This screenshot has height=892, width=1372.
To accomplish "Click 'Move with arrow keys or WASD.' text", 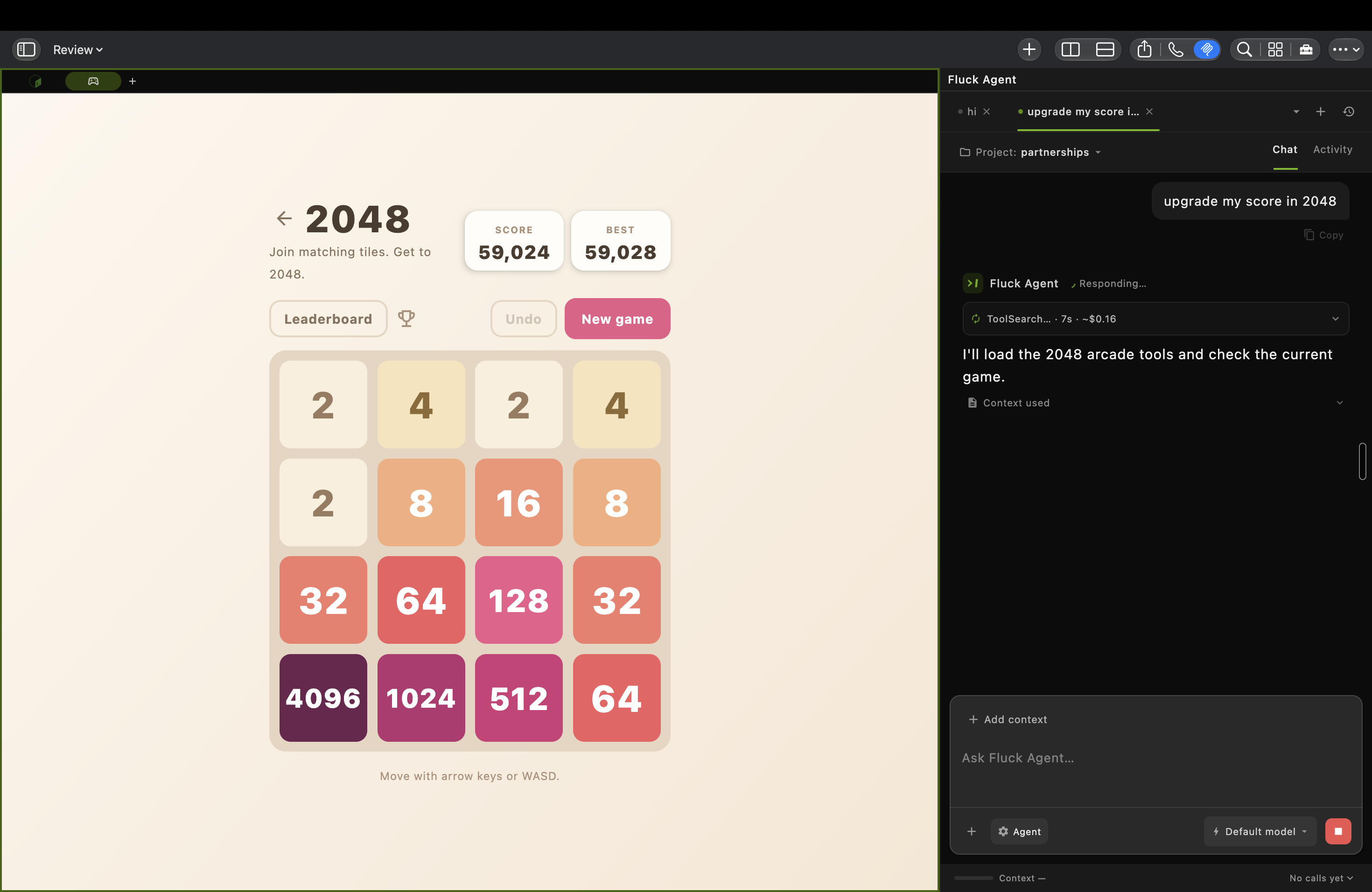I will coord(470,776).
